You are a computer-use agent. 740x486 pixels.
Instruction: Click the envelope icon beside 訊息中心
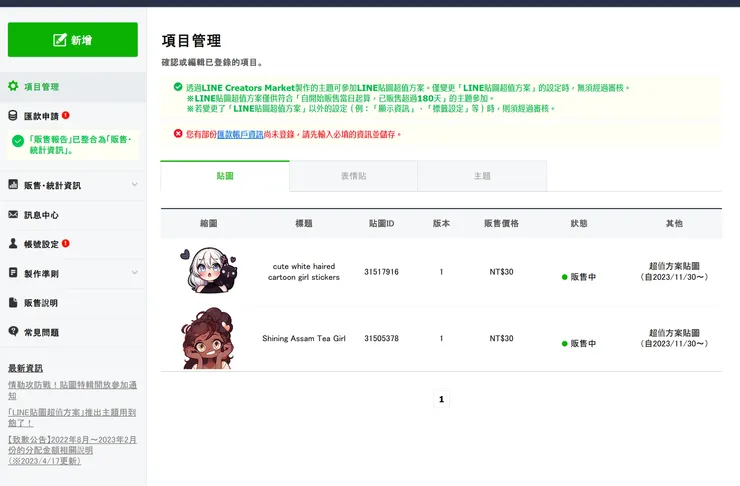point(13,214)
